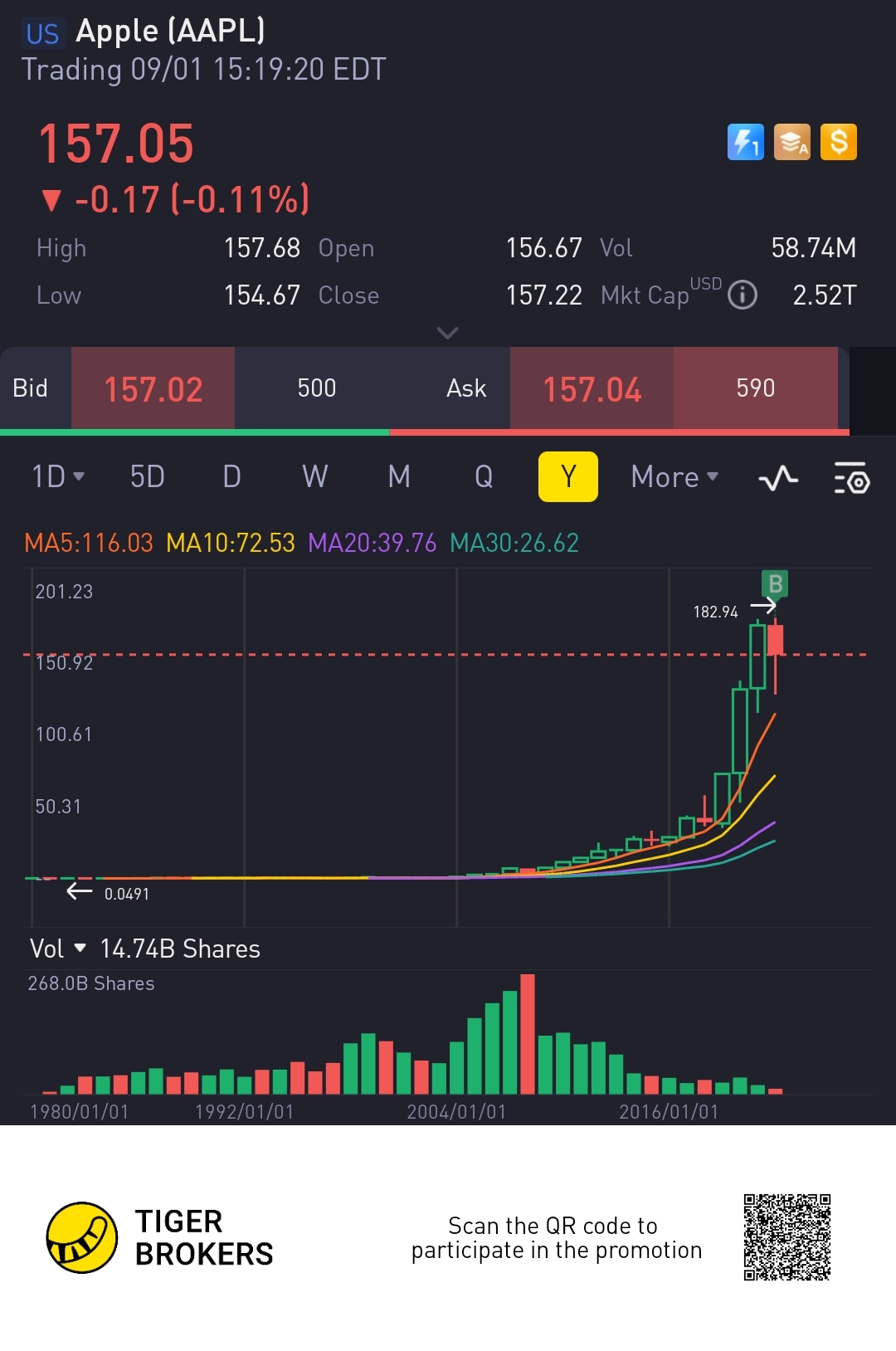Tap the Ask price 157.04
The image size is (896, 1351).
[592, 388]
